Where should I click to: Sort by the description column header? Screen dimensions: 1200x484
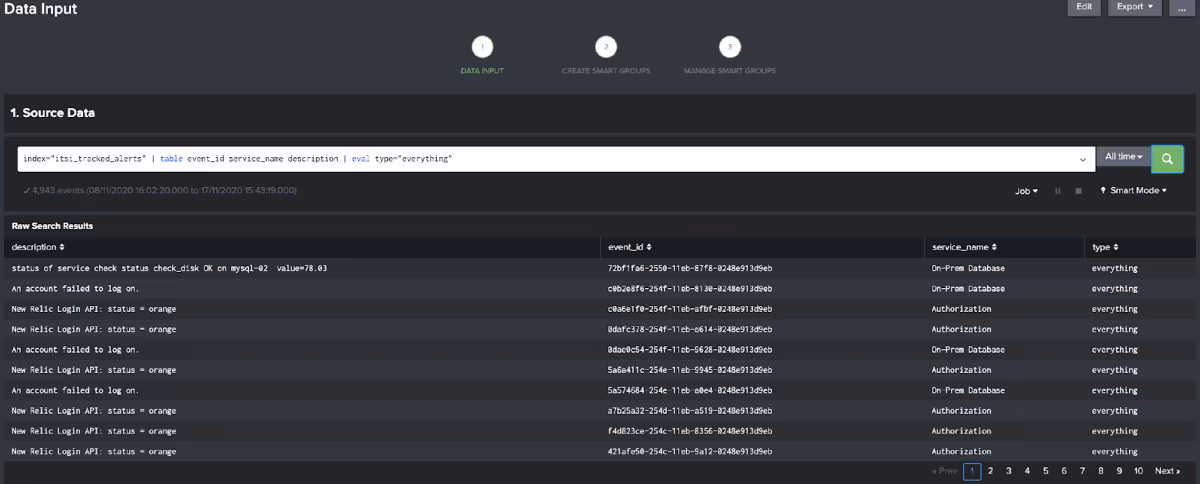(x=39, y=246)
